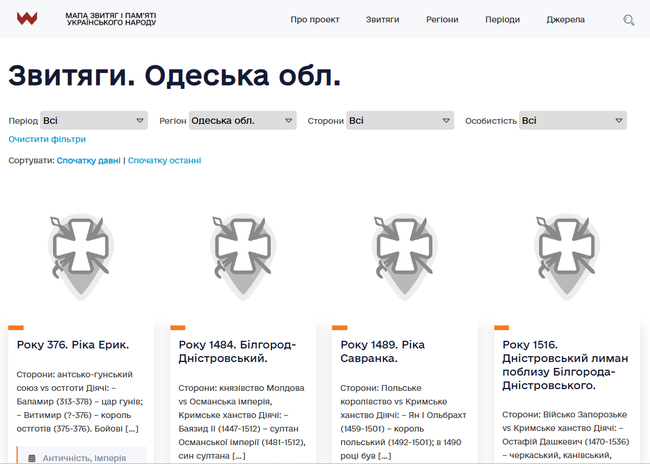Click Очистити фільтри link
Screen dimensions: 650x464
[47, 139]
